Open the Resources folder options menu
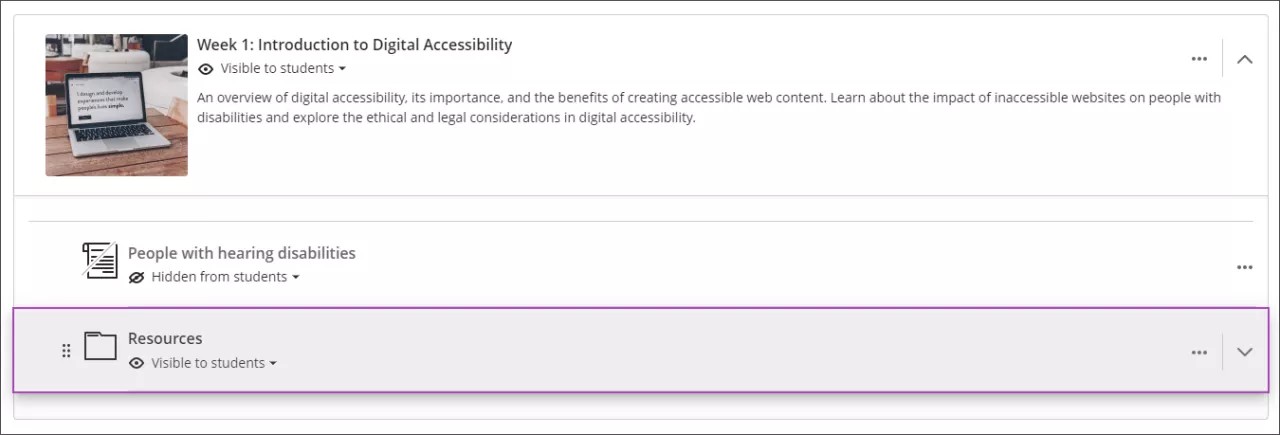This screenshot has height=435, width=1280. tap(1199, 352)
